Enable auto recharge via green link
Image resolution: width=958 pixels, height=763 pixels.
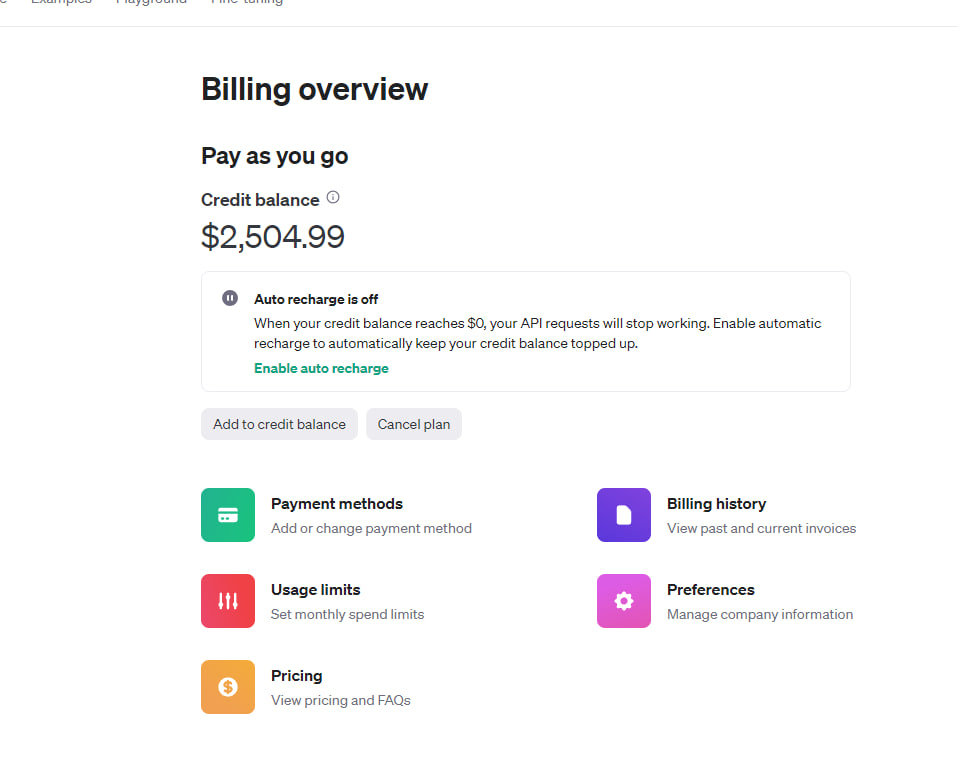tap(321, 368)
